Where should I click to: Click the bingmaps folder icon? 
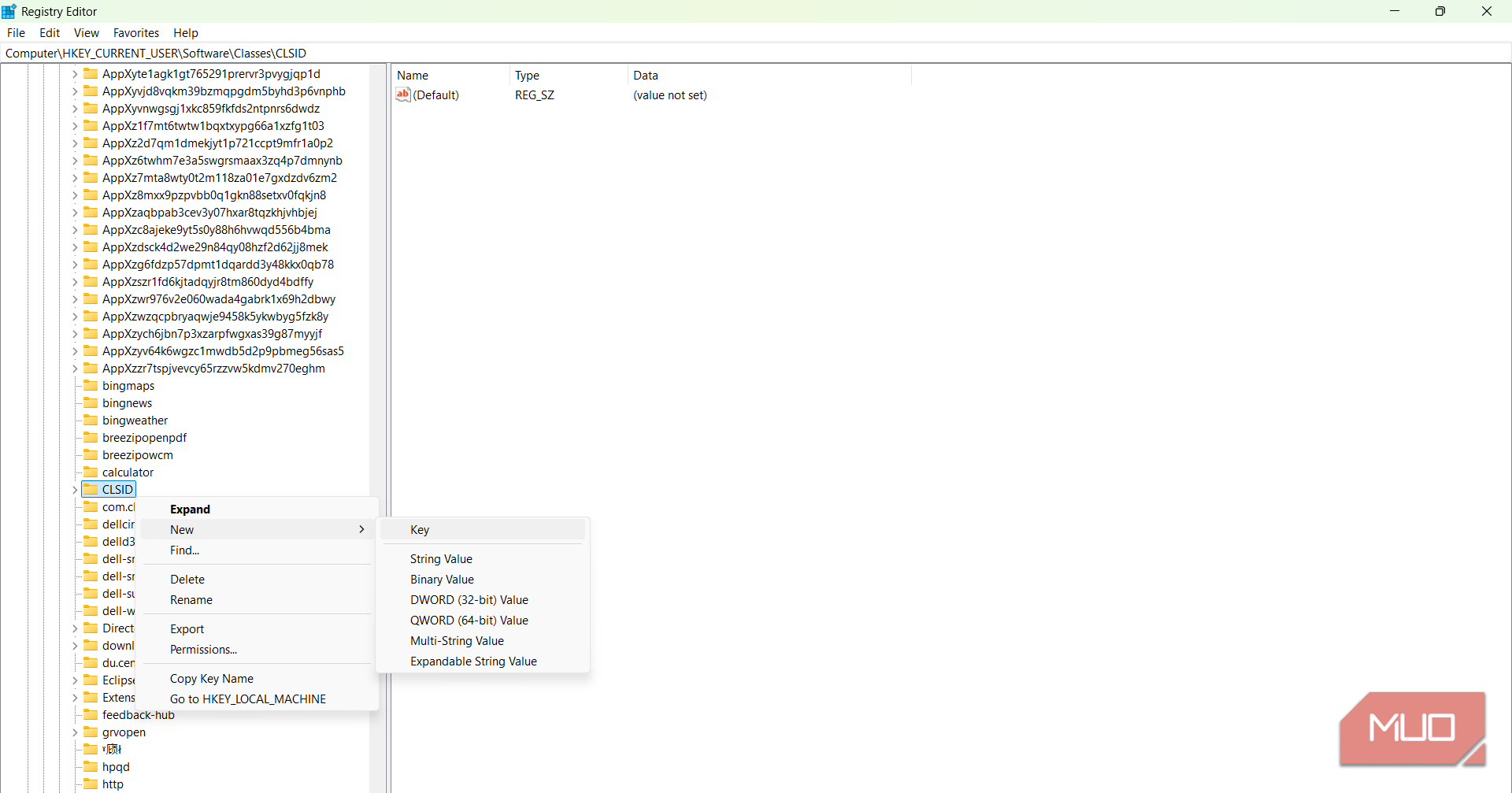[x=91, y=385]
